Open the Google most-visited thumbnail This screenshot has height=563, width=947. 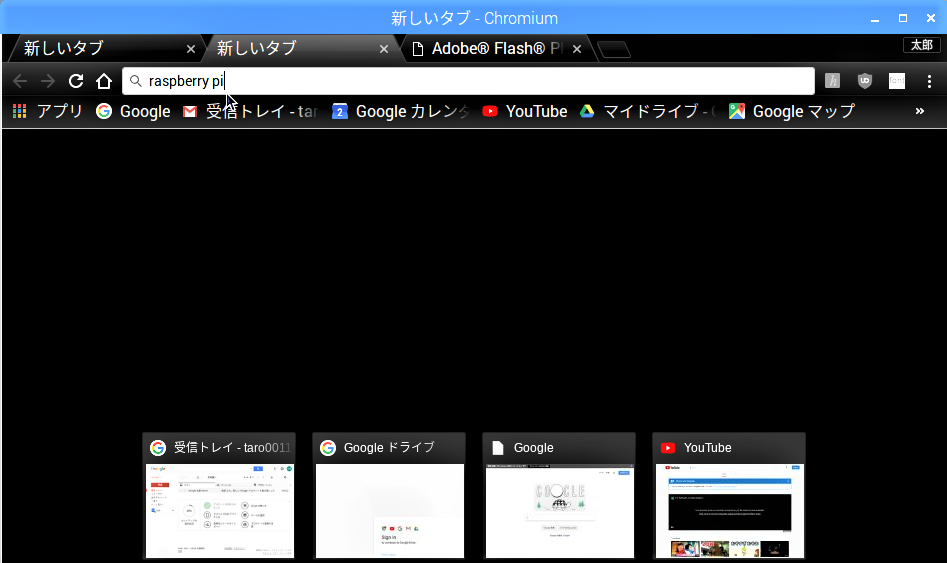point(559,496)
